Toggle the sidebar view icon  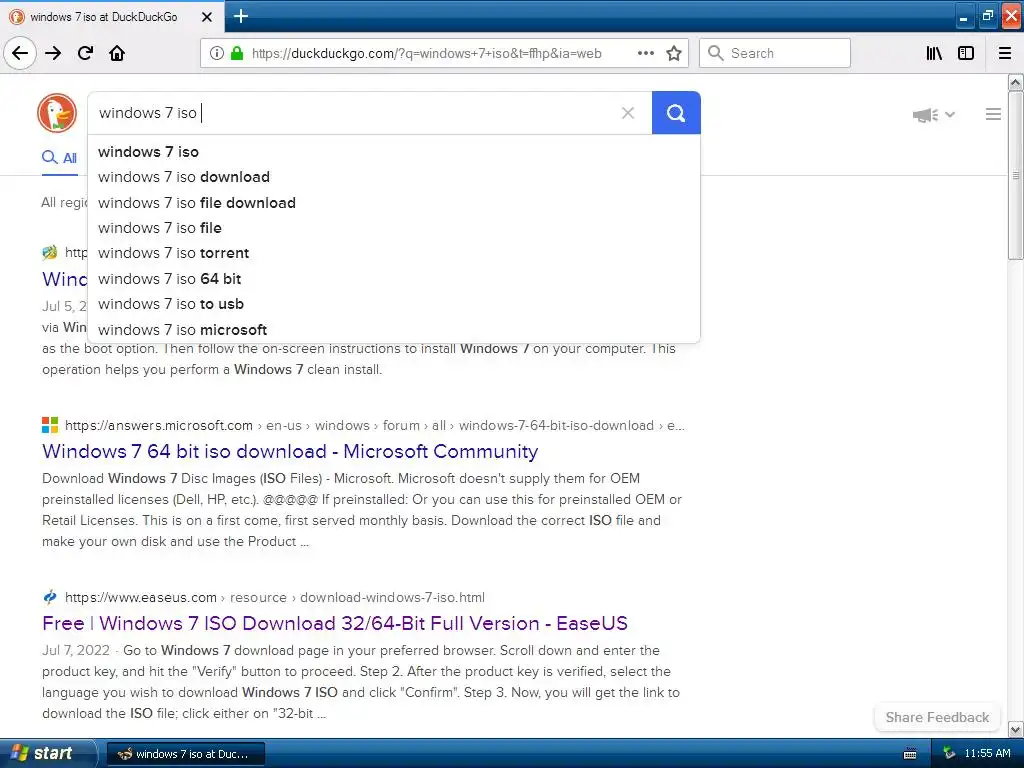point(966,53)
